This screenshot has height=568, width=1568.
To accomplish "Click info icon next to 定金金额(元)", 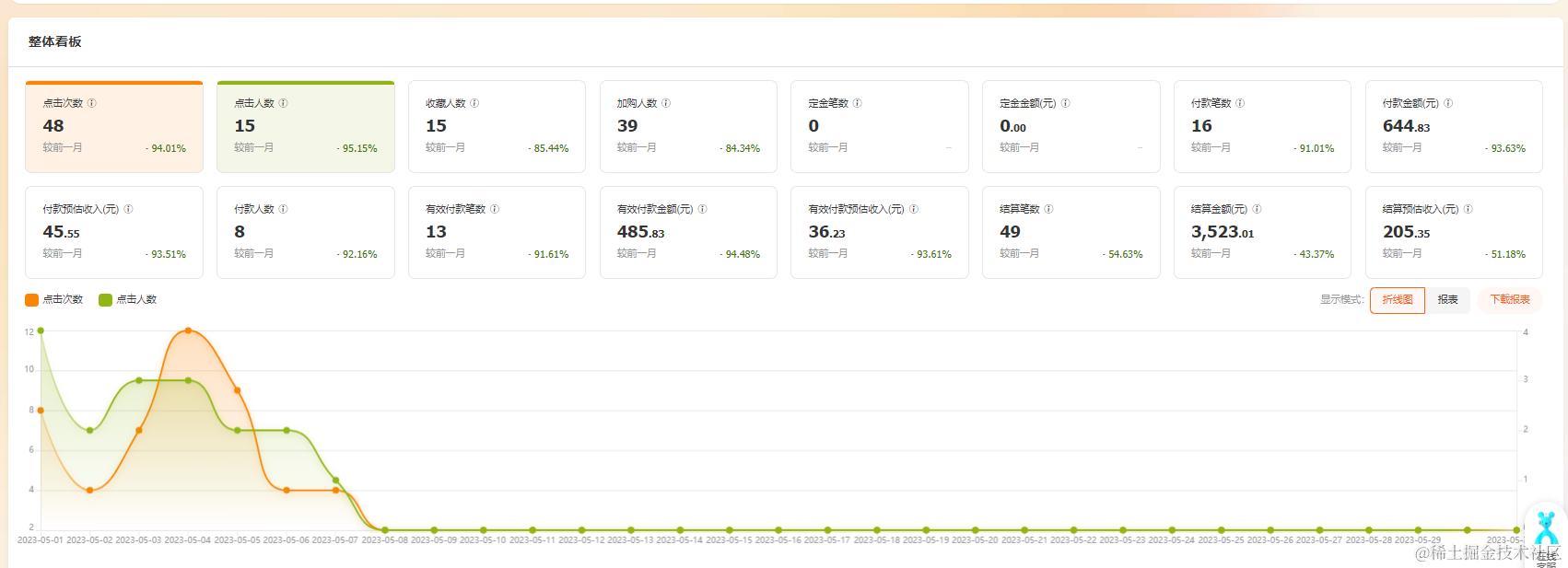I will (x=1066, y=103).
